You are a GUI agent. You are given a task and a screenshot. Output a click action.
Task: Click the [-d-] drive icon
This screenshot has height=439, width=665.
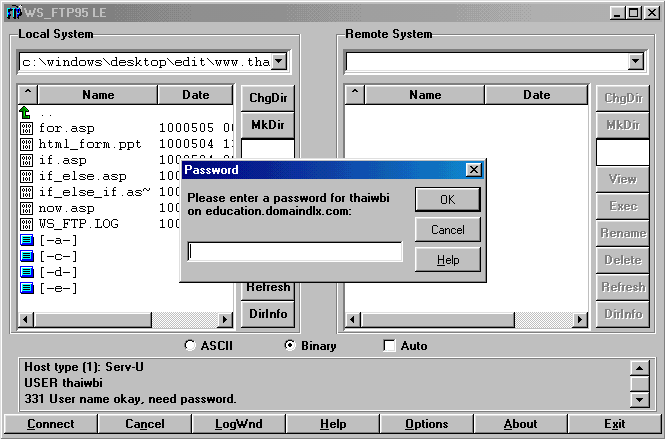pyautogui.click(x=27, y=272)
